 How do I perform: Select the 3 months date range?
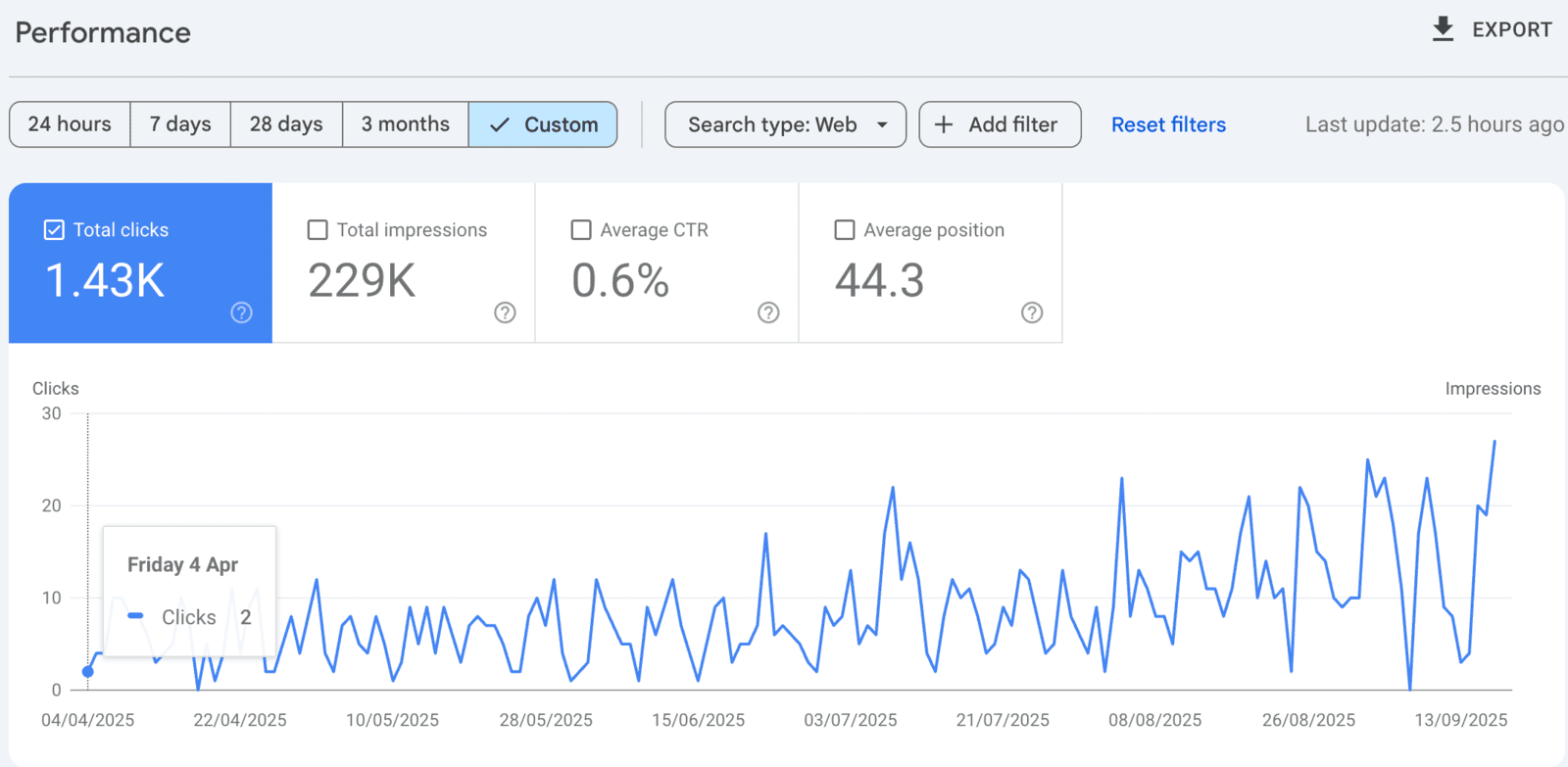point(405,124)
